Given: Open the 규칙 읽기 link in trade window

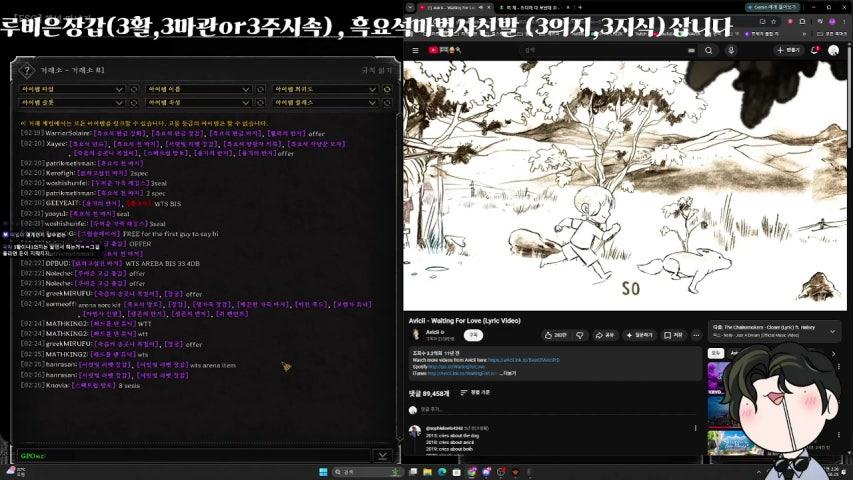Looking at the screenshot, I should (376, 70).
